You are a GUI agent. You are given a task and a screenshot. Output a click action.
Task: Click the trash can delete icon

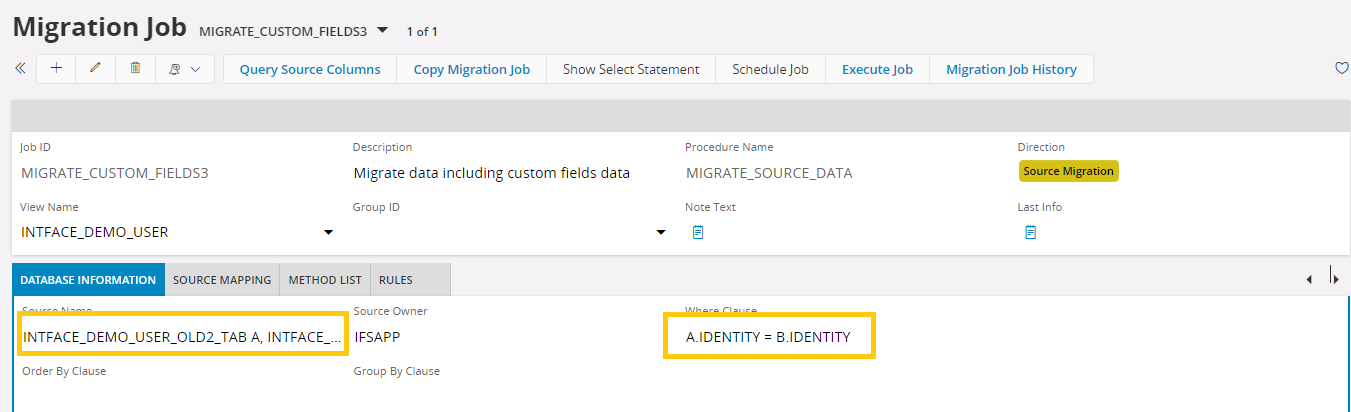(x=136, y=69)
